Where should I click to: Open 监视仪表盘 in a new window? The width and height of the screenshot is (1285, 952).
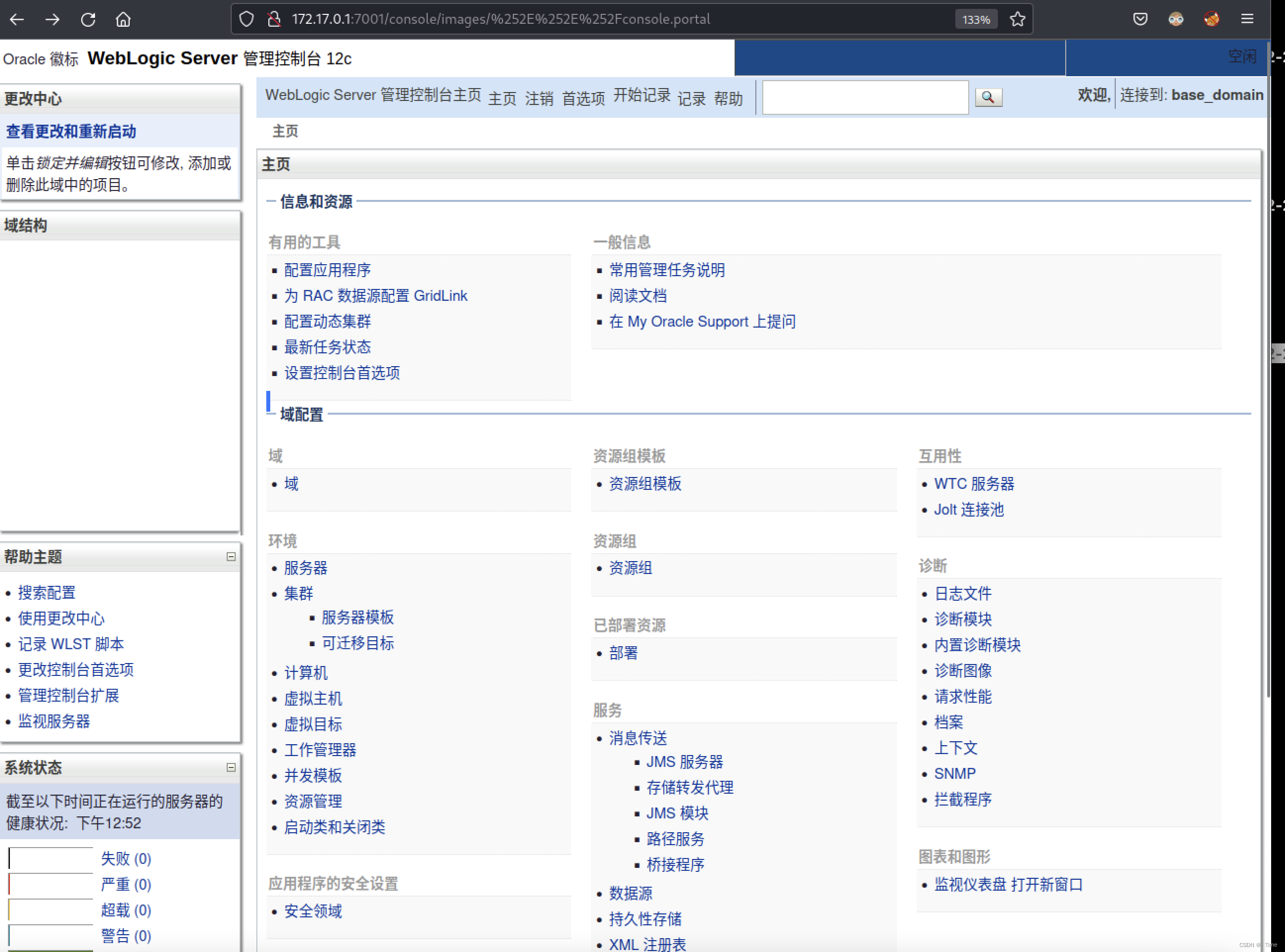point(1008,885)
